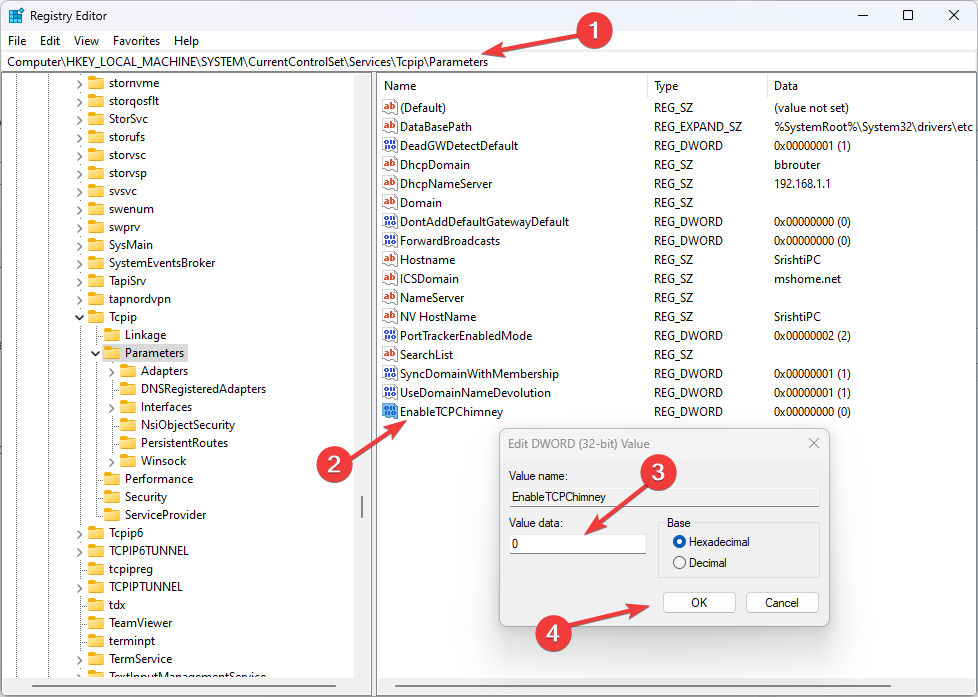Click the DataBasePath string value icon
The height and width of the screenshot is (697, 978).
(390, 126)
